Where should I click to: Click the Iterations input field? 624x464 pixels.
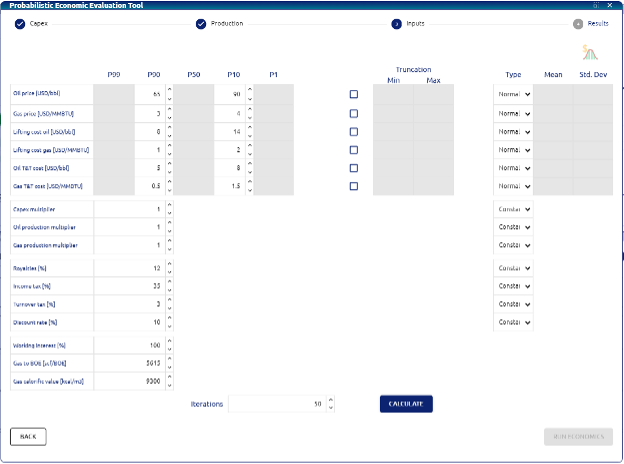tap(275, 404)
